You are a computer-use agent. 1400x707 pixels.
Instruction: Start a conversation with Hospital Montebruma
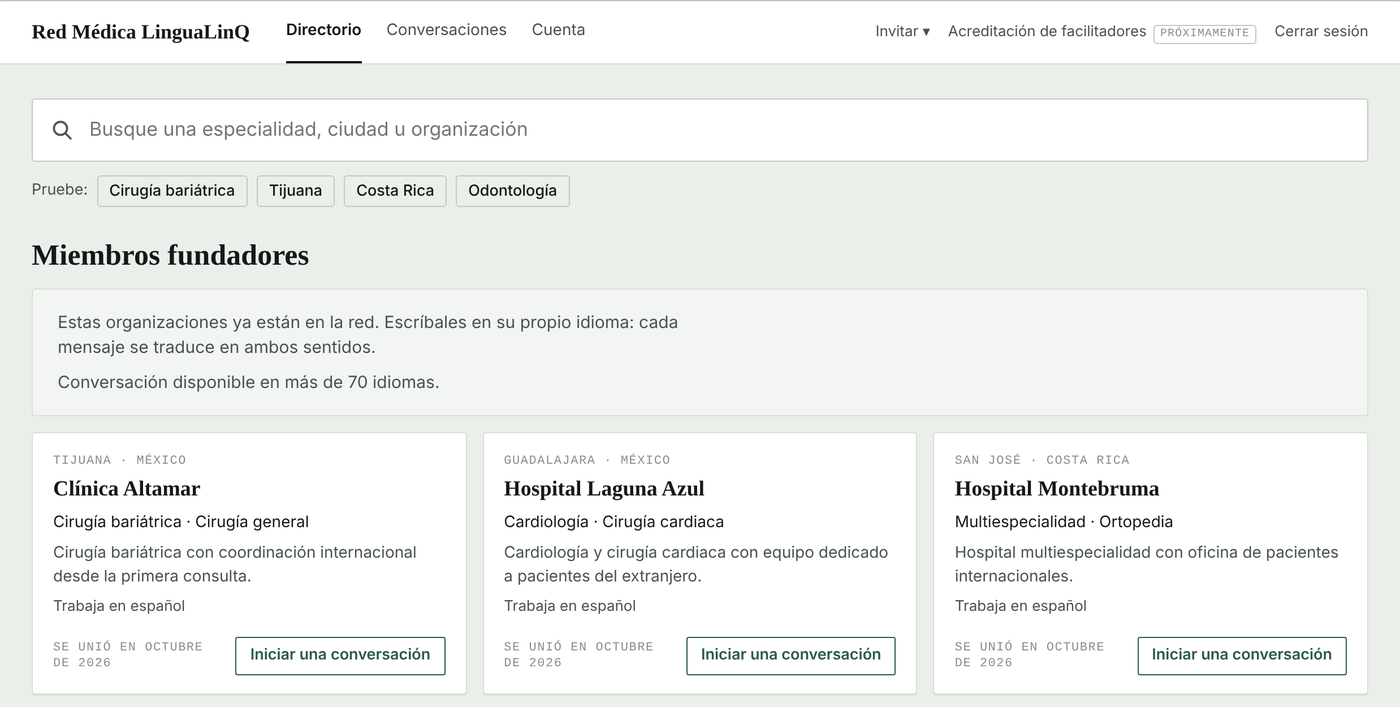coord(1242,655)
